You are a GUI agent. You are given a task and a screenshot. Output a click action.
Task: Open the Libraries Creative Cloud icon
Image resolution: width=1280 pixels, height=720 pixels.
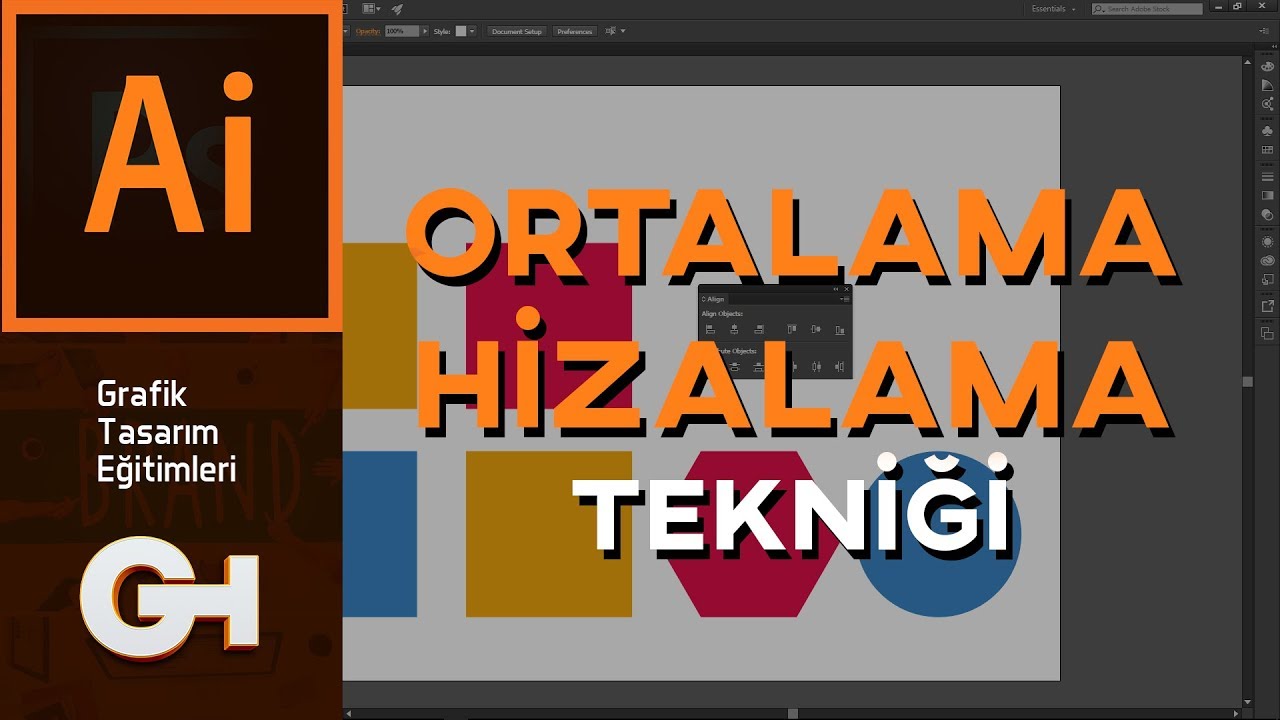pos(1267,260)
